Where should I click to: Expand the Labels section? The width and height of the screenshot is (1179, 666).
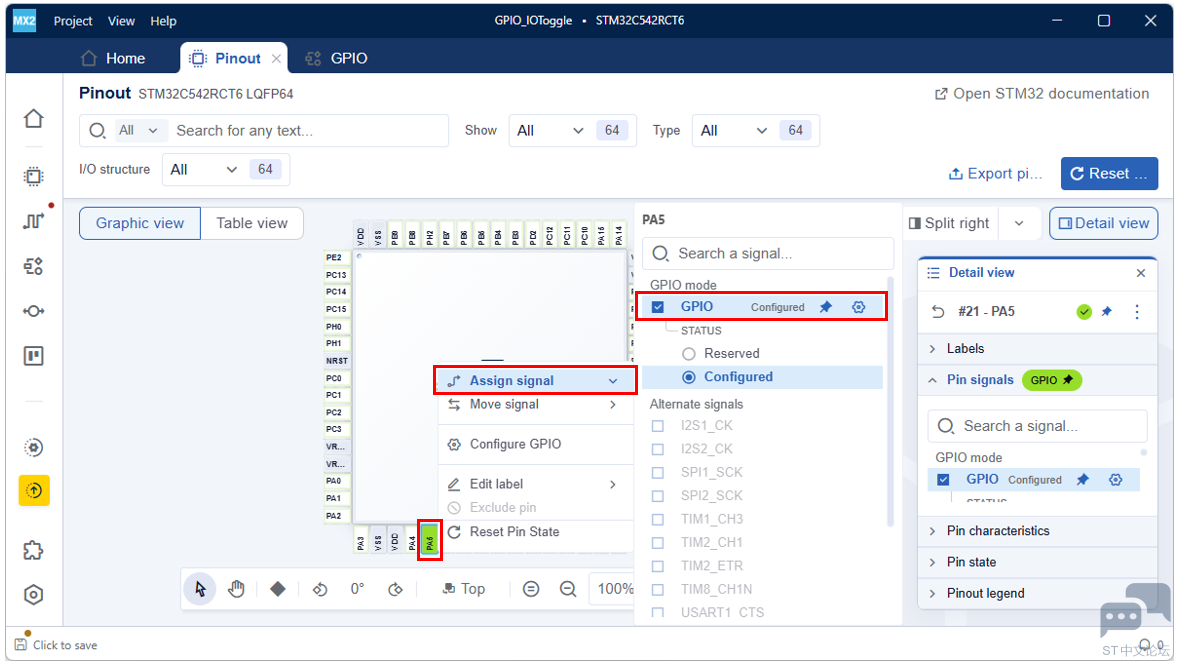(x=1038, y=349)
